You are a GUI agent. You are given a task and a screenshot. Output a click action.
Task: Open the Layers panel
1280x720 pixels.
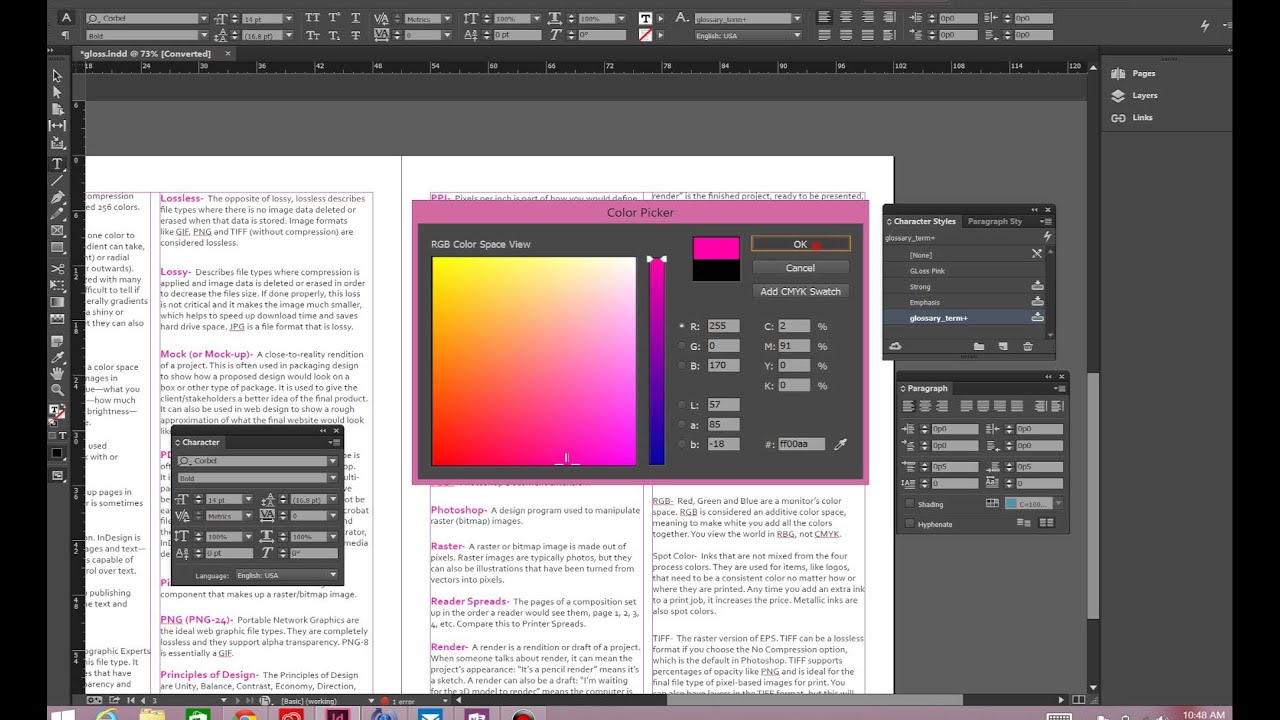[1144, 95]
